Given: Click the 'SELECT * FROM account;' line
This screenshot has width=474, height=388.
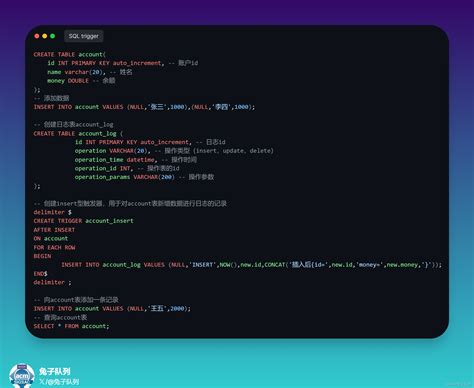Looking at the screenshot, I should coord(71,326).
